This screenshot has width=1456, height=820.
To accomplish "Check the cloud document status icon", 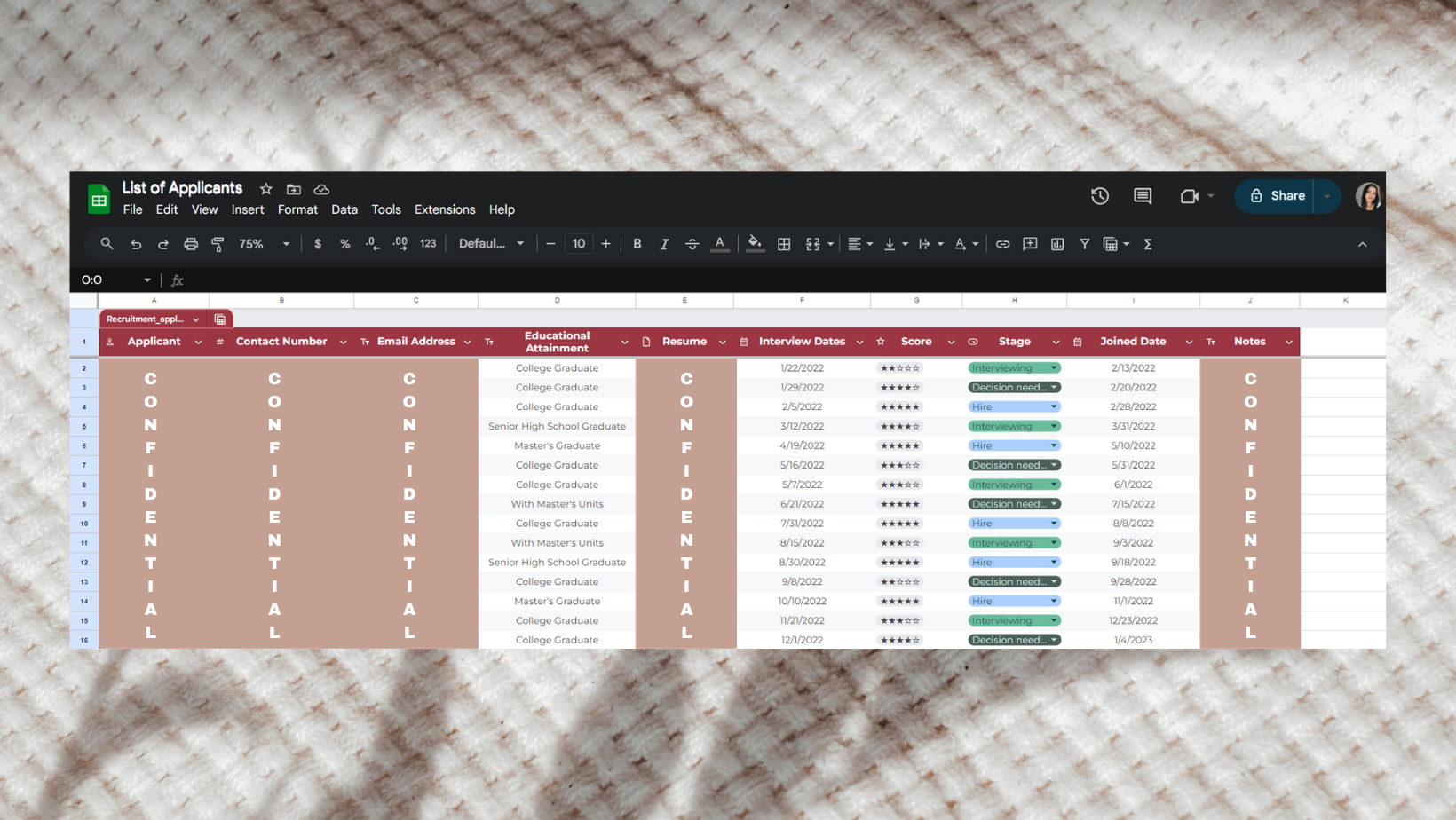I will tap(321, 189).
